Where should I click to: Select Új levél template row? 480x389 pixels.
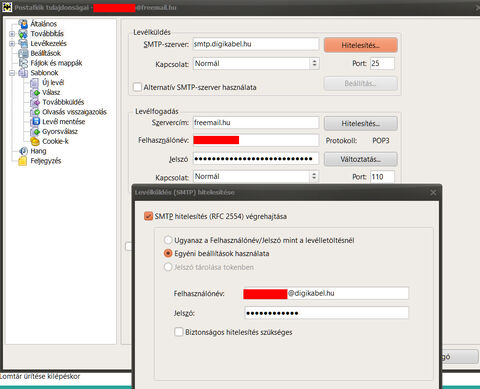[53, 83]
